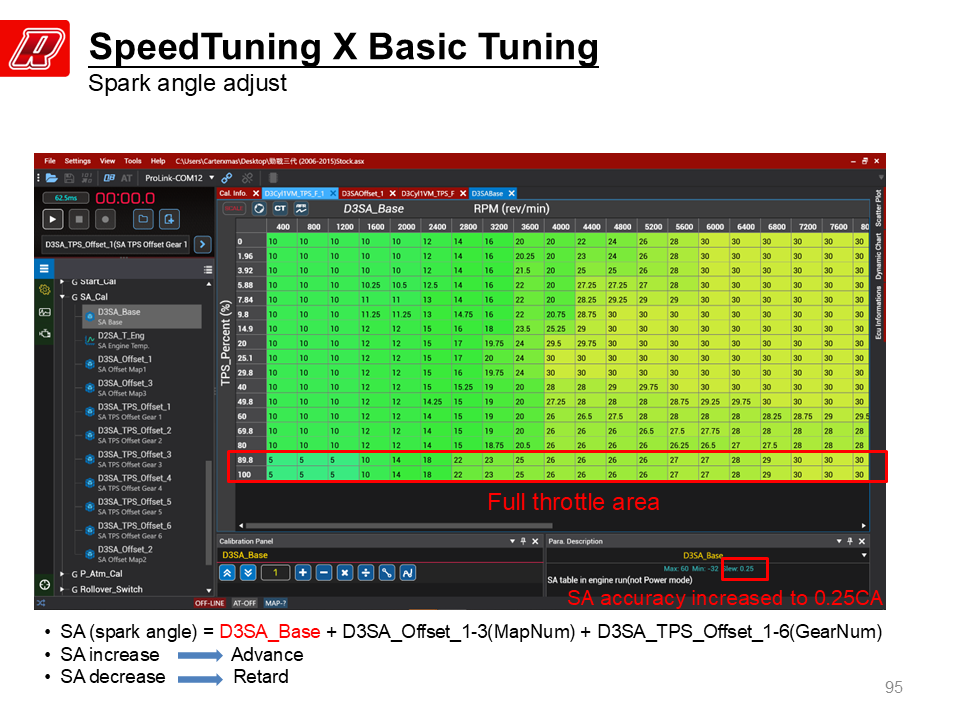
Task: Click the curve smoothing icon in Calibration Panel
Action: tap(408, 573)
